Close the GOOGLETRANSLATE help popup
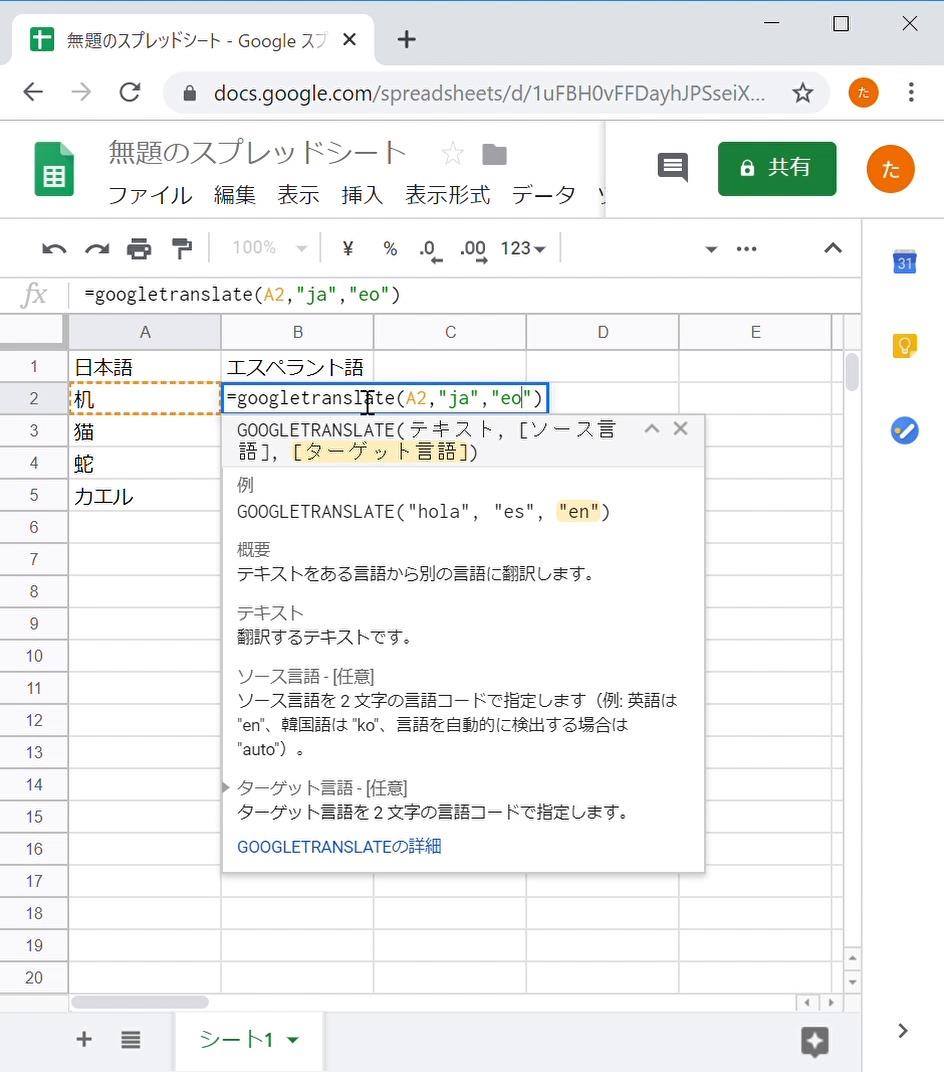The width and height of the screenshot is (944, 1072). pyautogui.click(x=680, y=429)
